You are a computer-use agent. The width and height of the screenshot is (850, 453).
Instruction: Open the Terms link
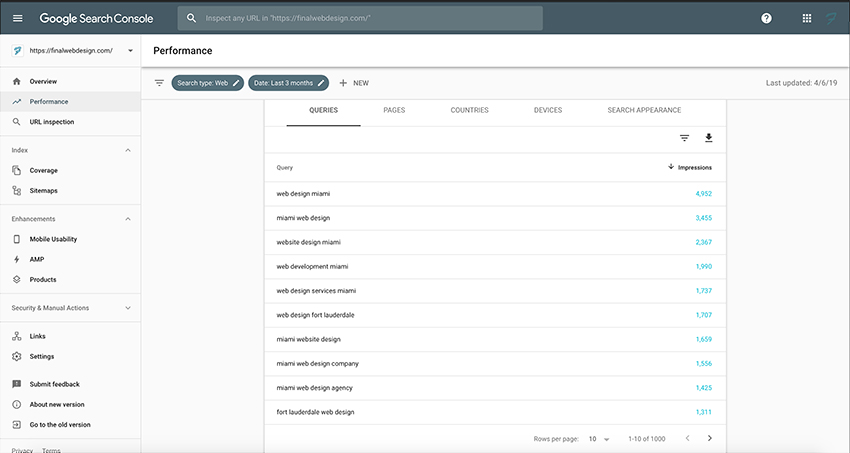[51, 450]
